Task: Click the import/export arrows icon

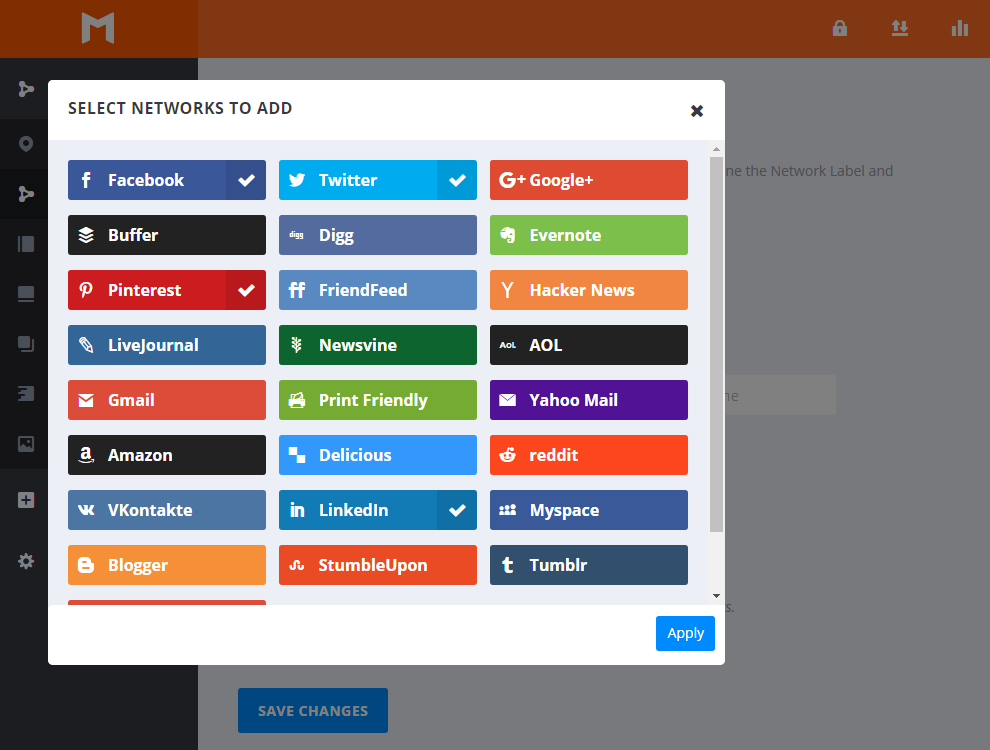Action: pyautogui.click(x=900, y=28)
